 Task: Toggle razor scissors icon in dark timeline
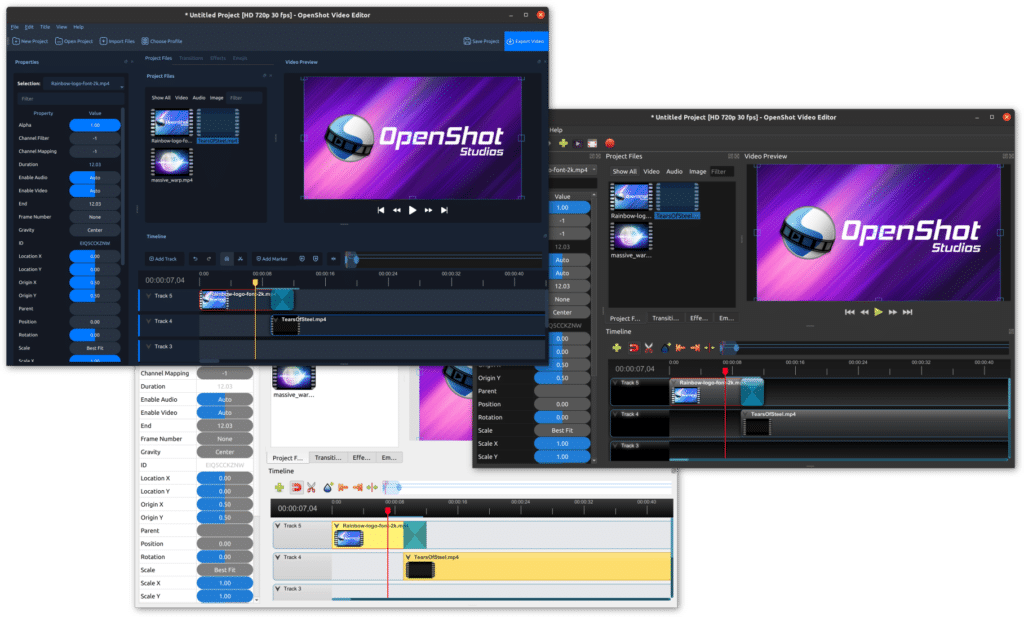tap(648, 348)
